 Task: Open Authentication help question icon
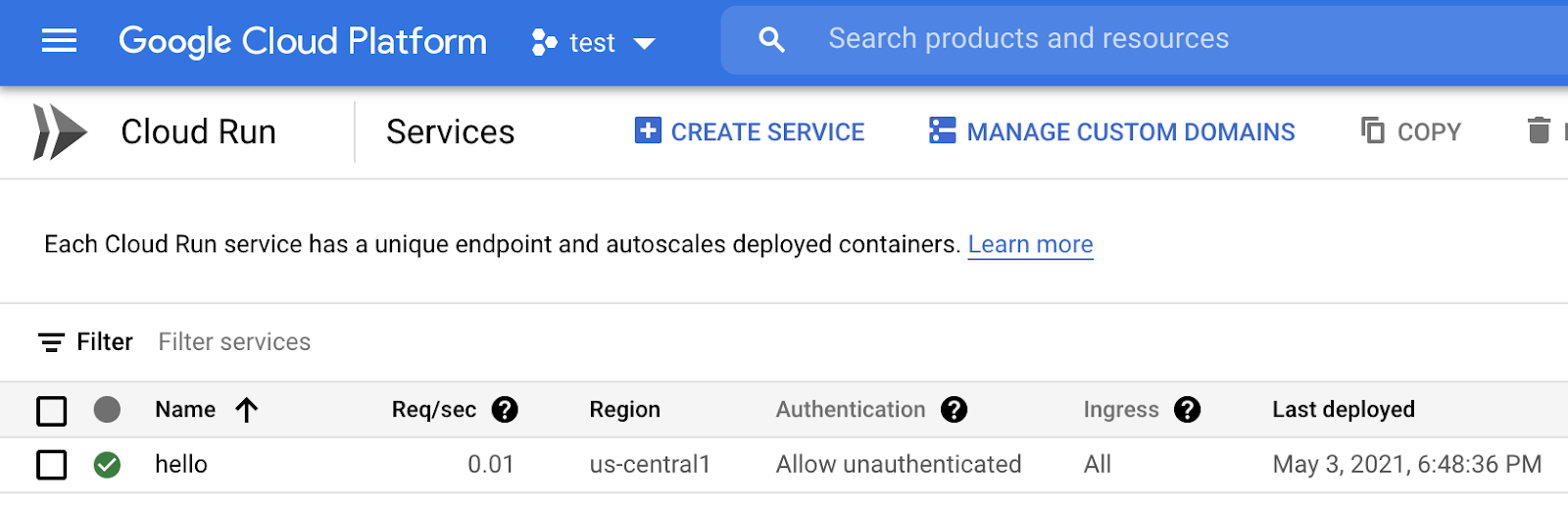(954, 410)
